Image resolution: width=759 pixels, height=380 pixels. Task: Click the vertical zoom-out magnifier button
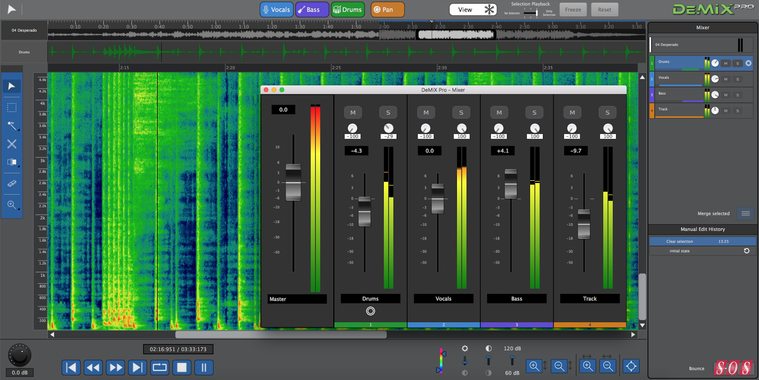point(559,366)
